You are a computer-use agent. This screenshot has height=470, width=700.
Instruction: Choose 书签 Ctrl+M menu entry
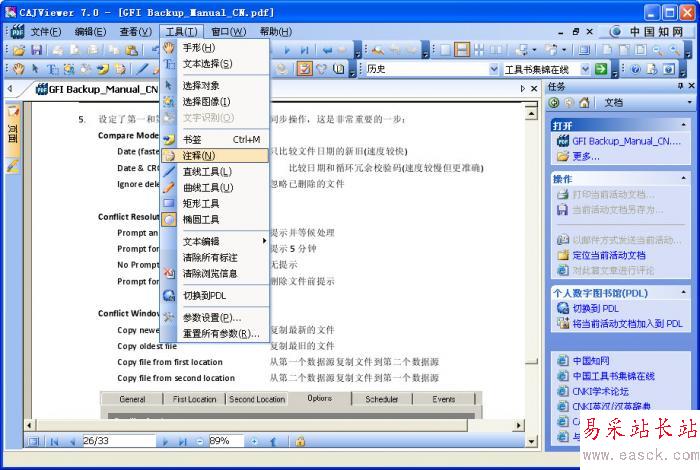[215, 139]
